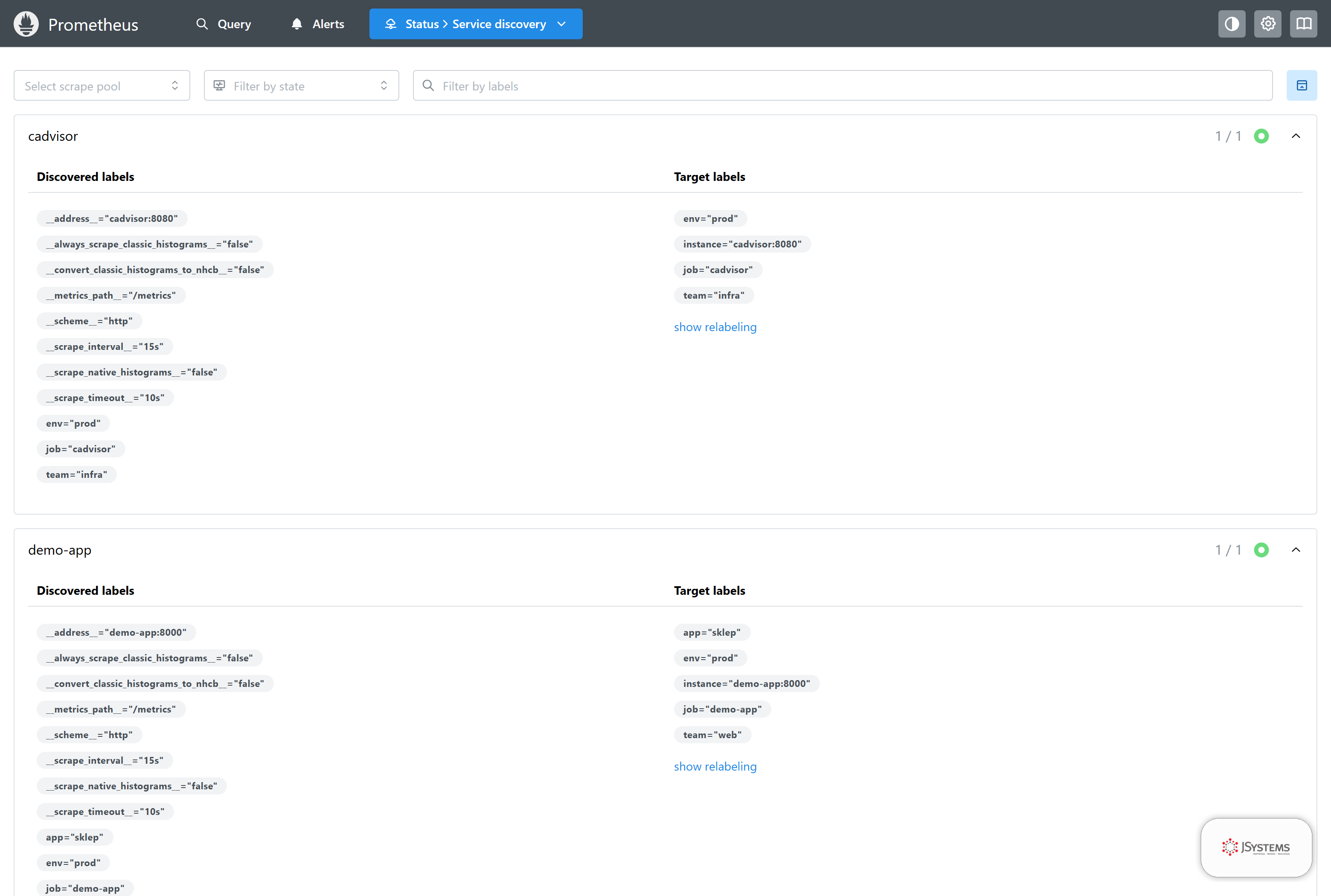This screenshot has height=896, width=1331.
Task: Click the Prometheus flame logo
Action: click(x=26, y=24)
